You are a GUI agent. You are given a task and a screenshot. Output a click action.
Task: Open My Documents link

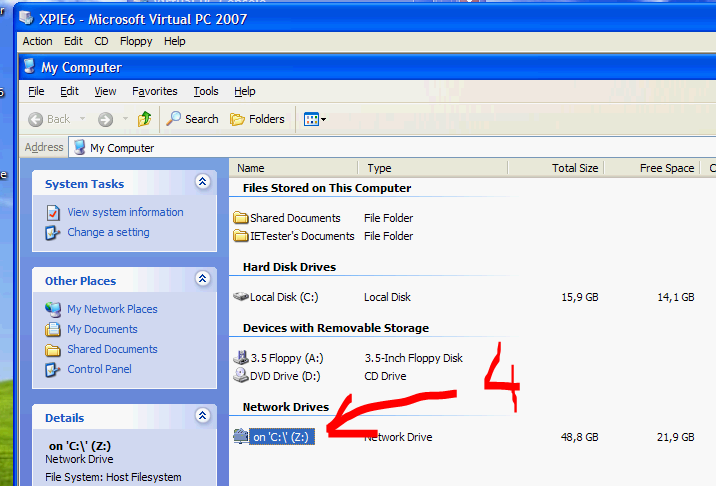102,329
